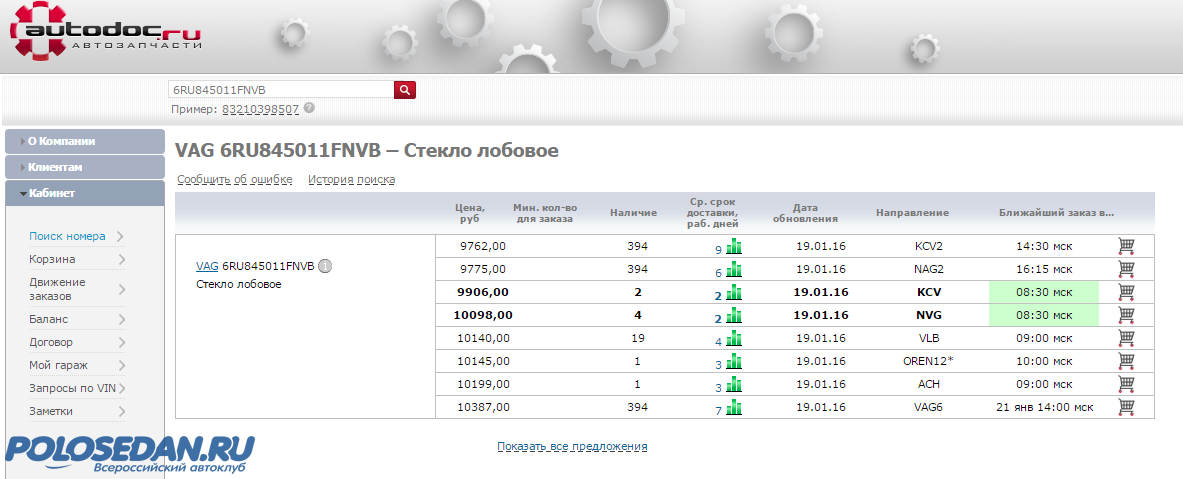Click the red search magnifier button
The height and width of the screenshot is (479, 1183).
[405, 90]
